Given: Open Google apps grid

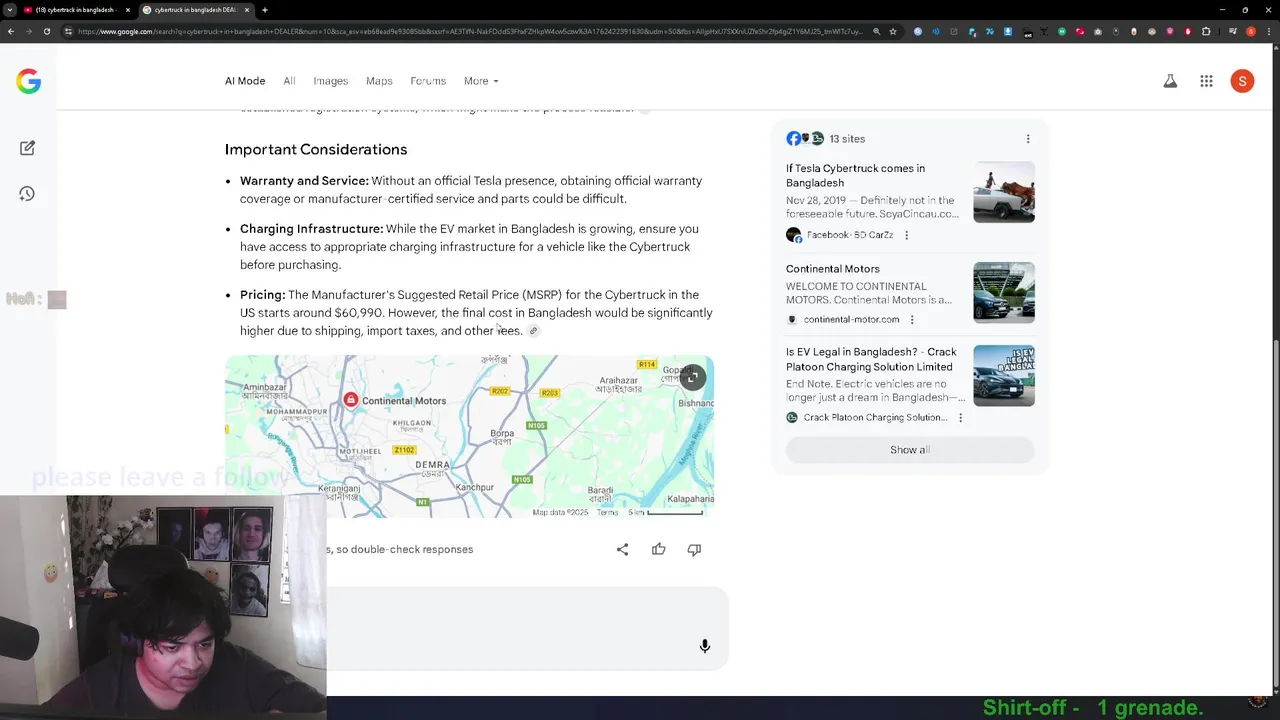Looking at the screenshot, I should (x=1206, y=81).
